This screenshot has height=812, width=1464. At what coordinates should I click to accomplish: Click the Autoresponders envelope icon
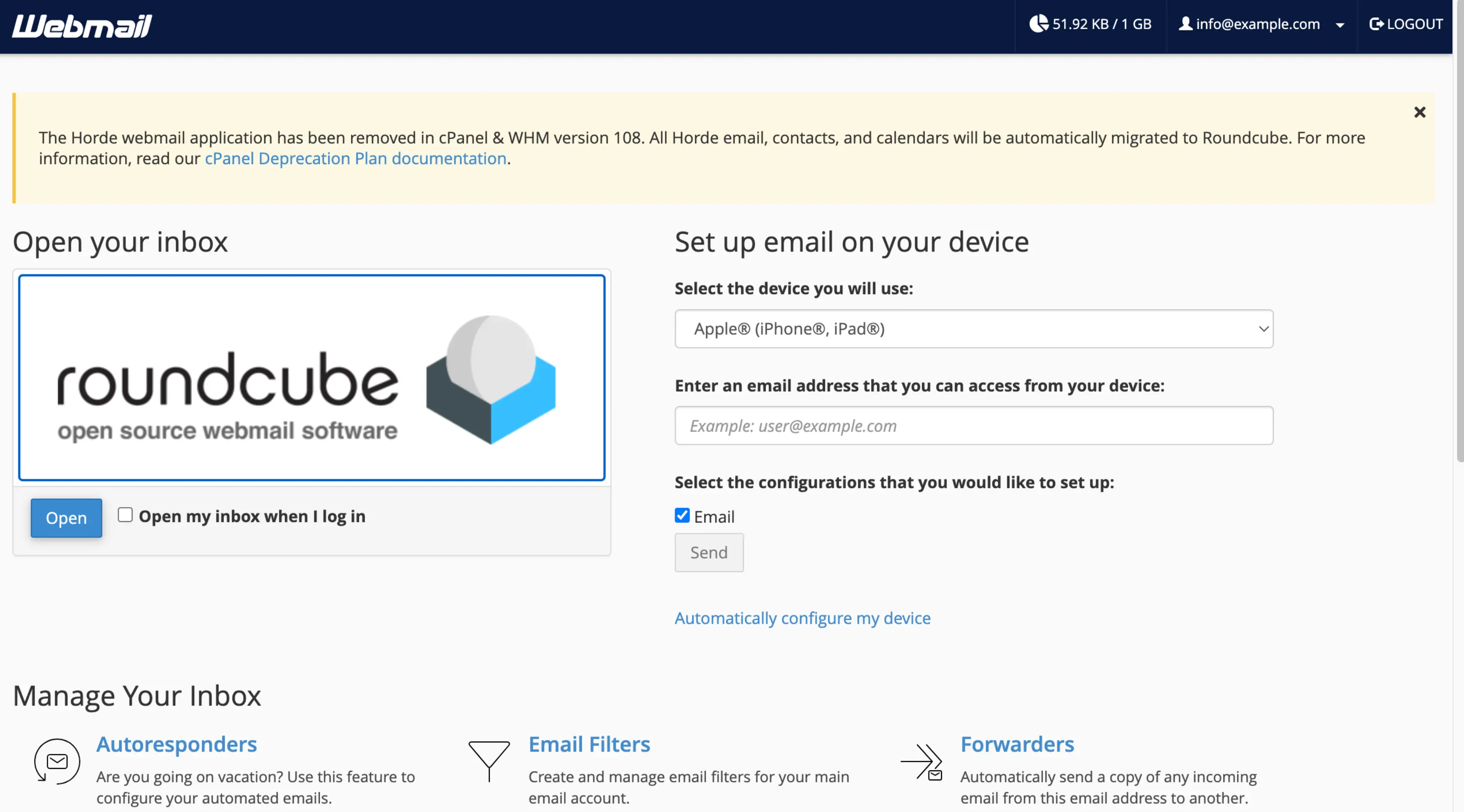pos(57,761)
